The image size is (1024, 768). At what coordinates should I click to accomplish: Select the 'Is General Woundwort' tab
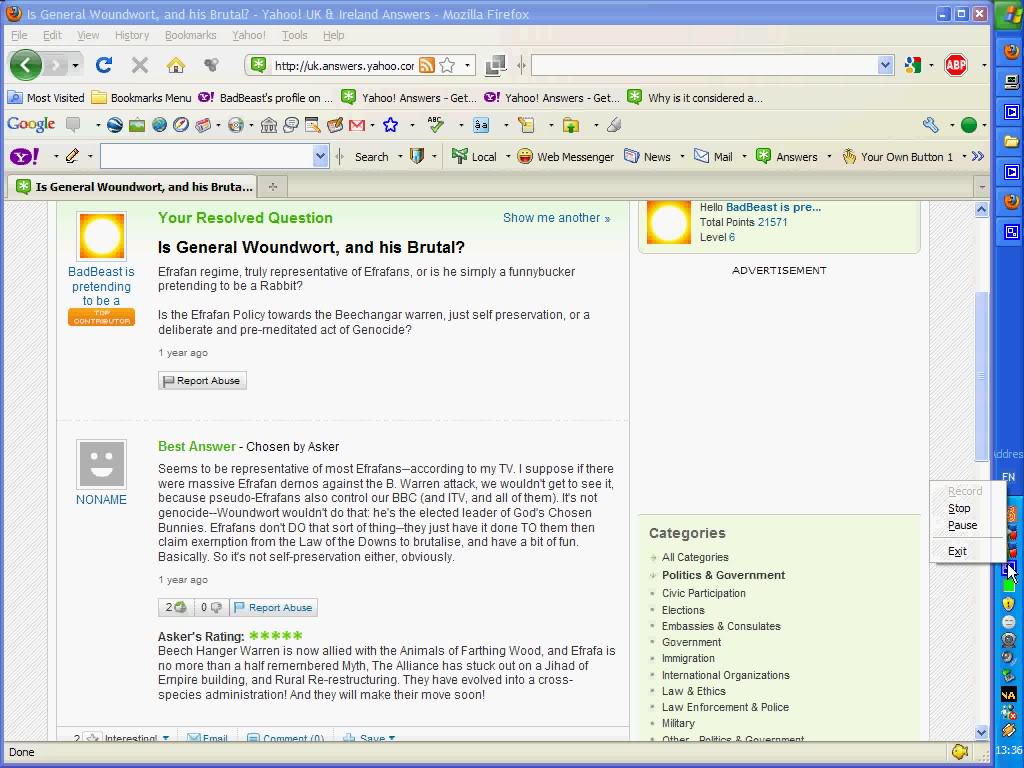[132, 187]
